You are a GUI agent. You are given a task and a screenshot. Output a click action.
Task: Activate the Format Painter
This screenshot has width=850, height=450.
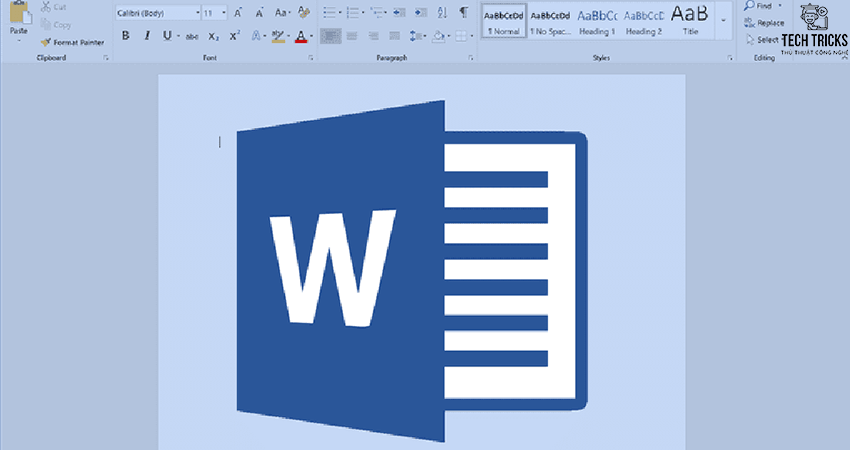(x=72, y=42)
